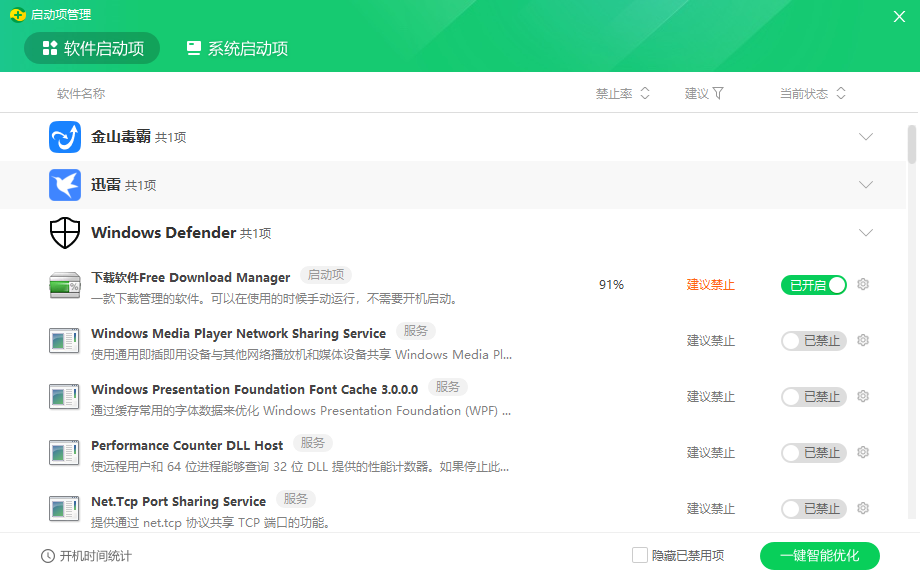Click 服务 tag beside Windows Media Player Network Sharing
This screenshot has height=580, width=920.
[x=415, y=331]
